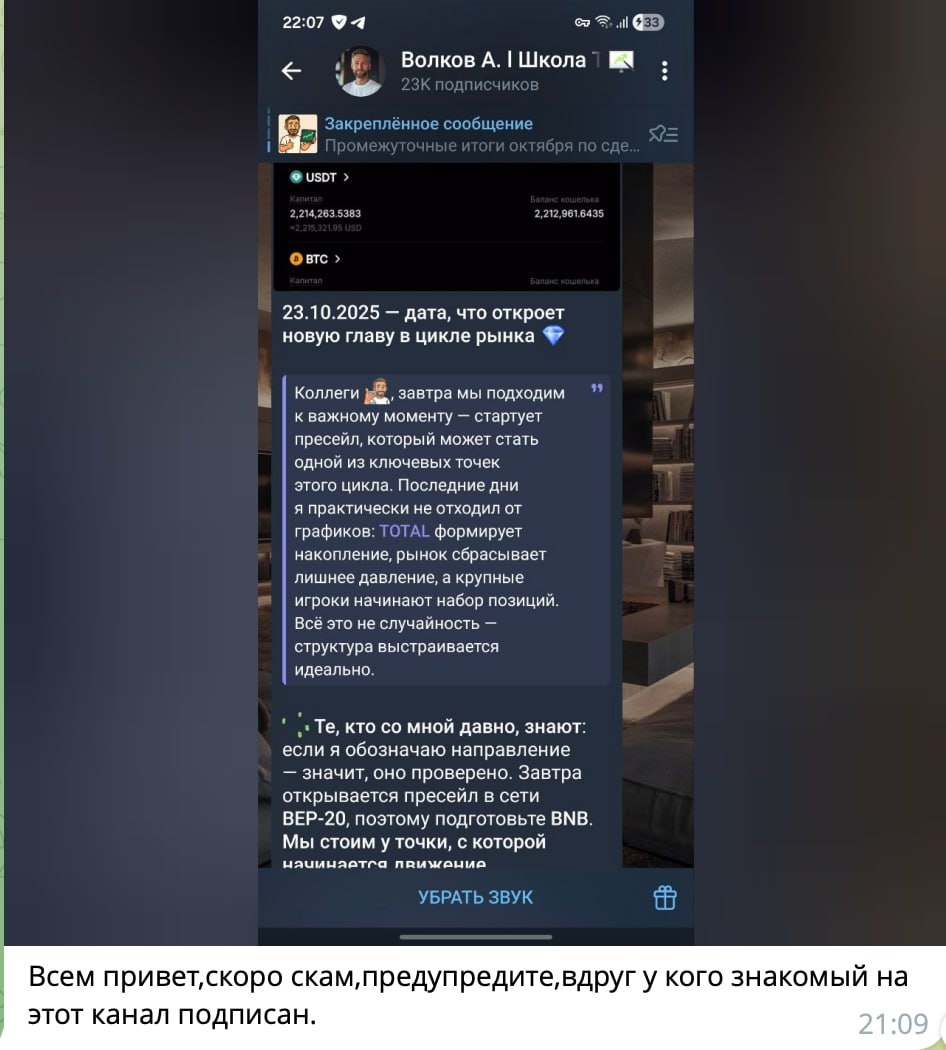
Task: Open the gift icon beside УБРАТЬ ЗВУК
Action: coord(665,897)
